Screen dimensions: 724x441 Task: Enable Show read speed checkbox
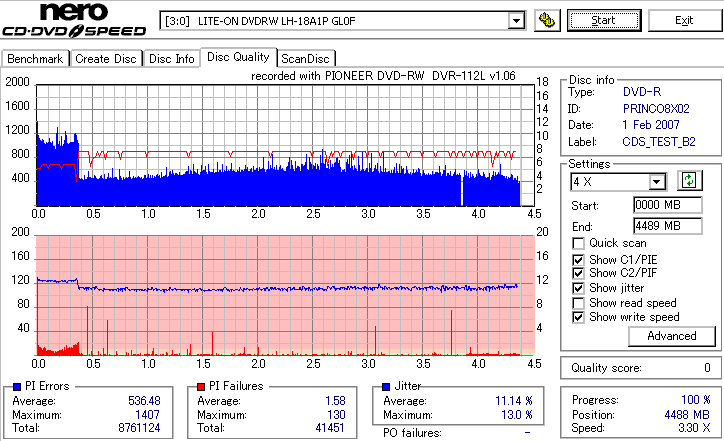[x=578, y=303]
